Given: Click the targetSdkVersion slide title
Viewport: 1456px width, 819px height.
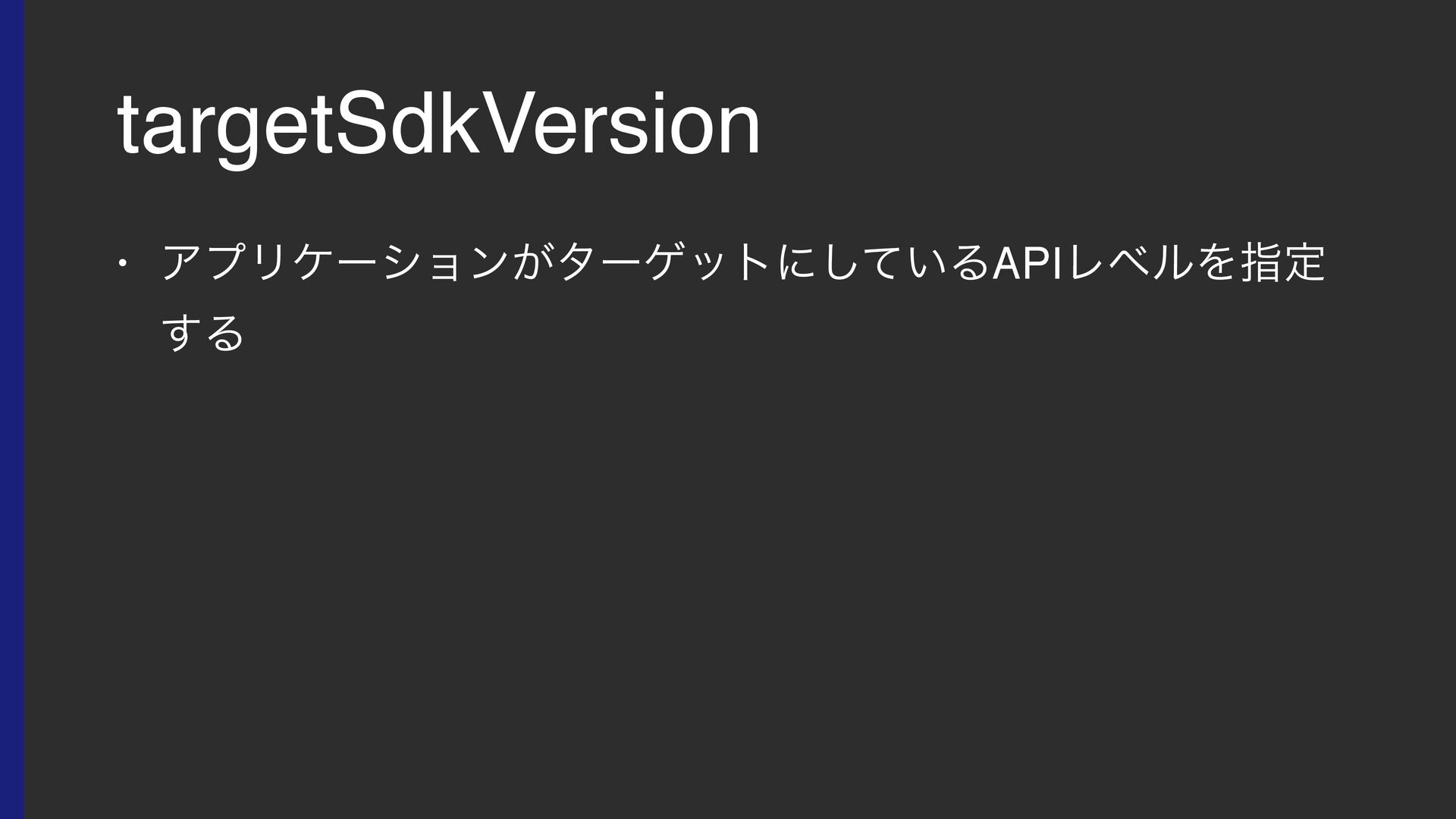Looking at the screenshot, I should coord(438,126).
